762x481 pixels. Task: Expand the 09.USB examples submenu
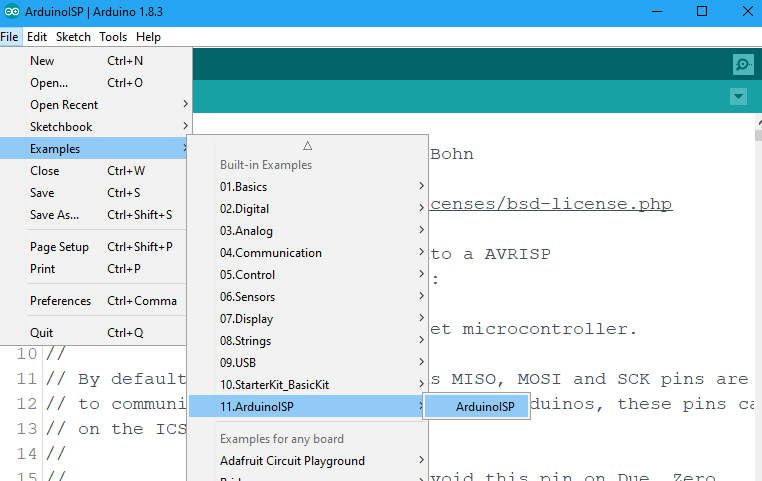[x=308, y=362]
